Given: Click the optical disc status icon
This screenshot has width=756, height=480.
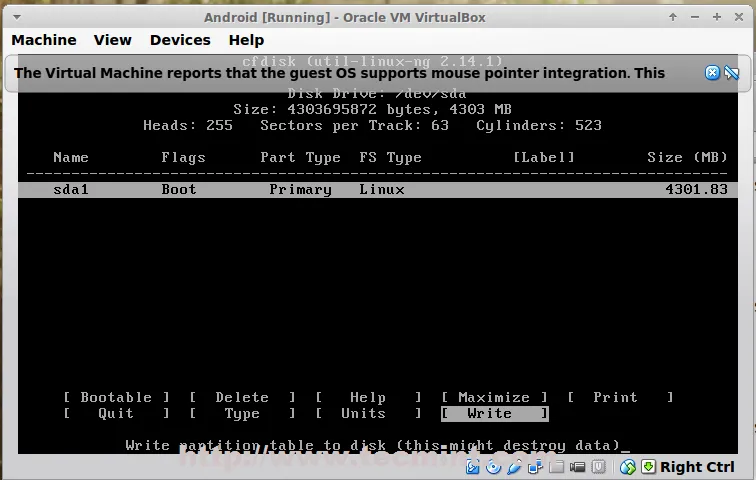Looking at the screenshot, I should coord(493,467).
